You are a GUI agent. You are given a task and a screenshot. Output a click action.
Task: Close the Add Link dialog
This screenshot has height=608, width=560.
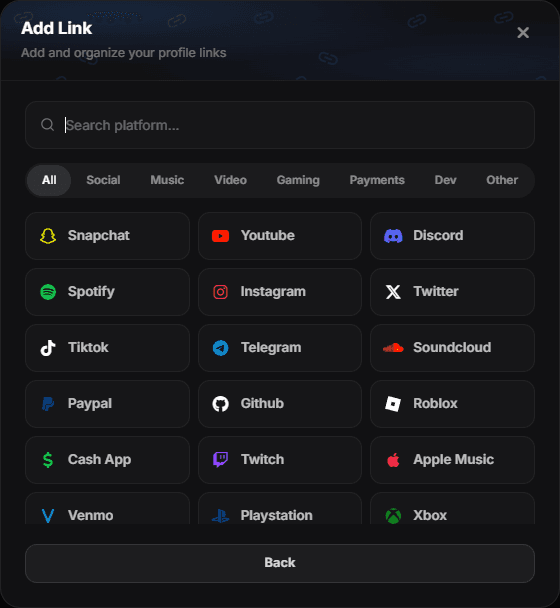523,33
